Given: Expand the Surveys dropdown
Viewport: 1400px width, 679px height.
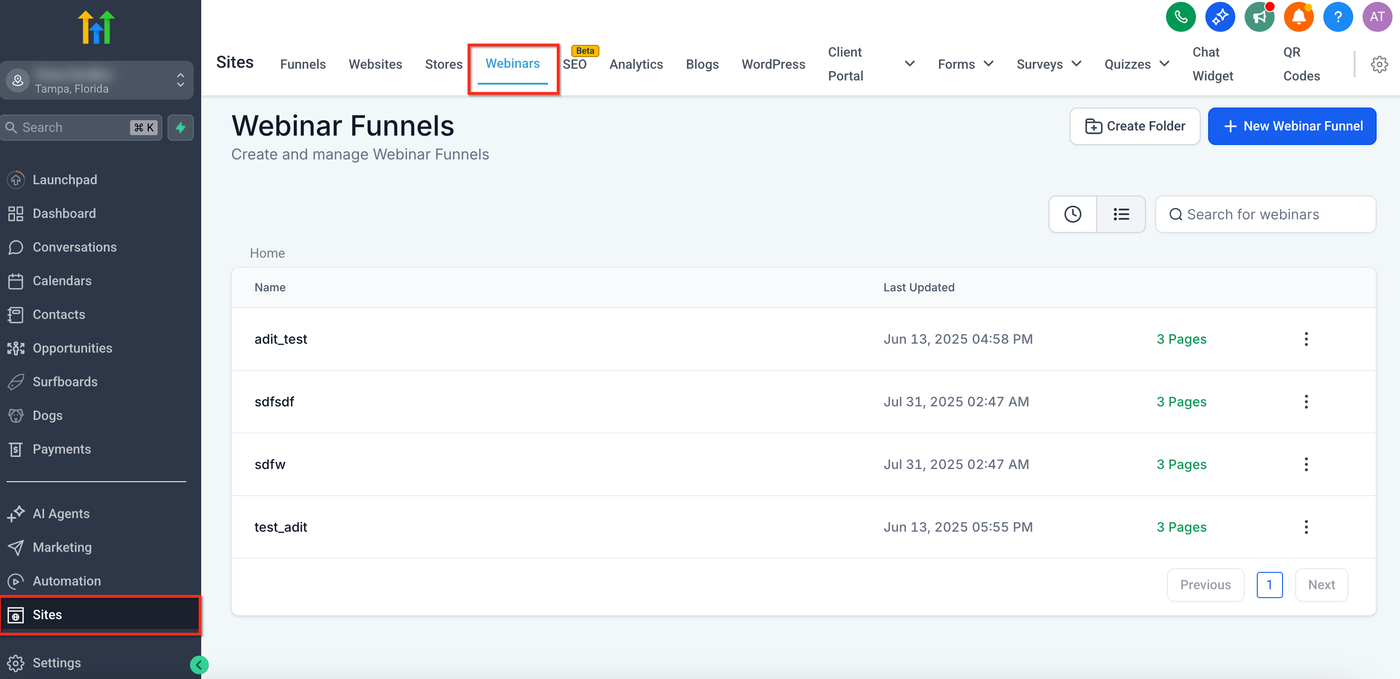Looking at the screenshot, I should coord(1048,64).
